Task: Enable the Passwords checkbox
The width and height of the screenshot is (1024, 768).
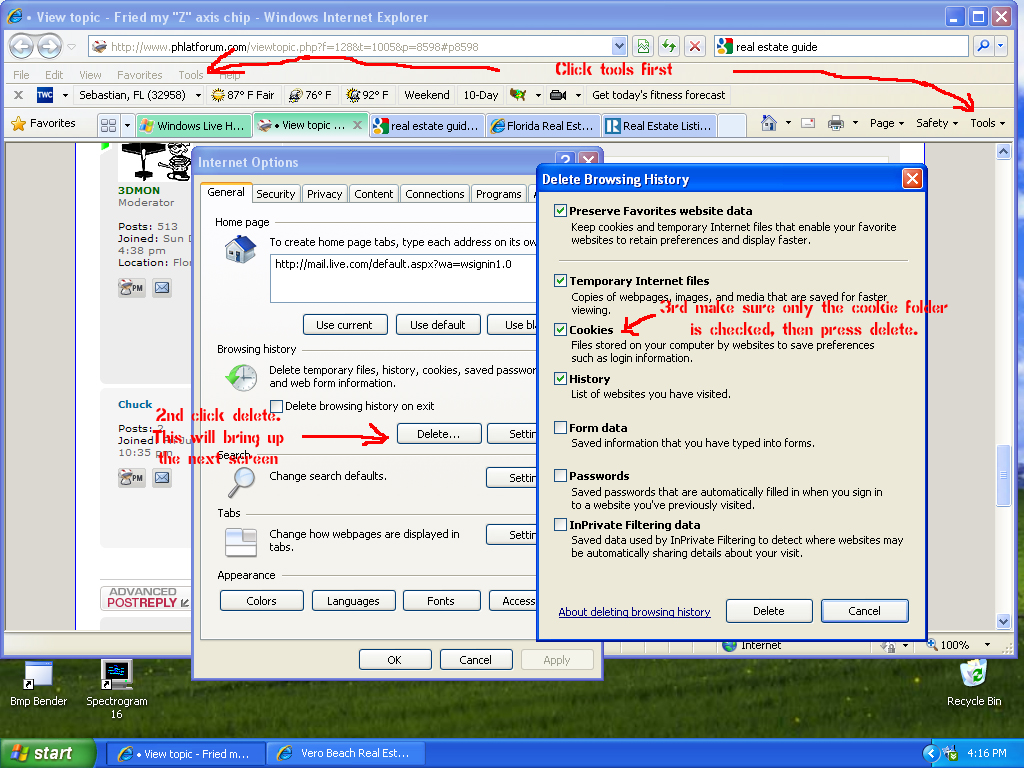Action: [561, 476]
